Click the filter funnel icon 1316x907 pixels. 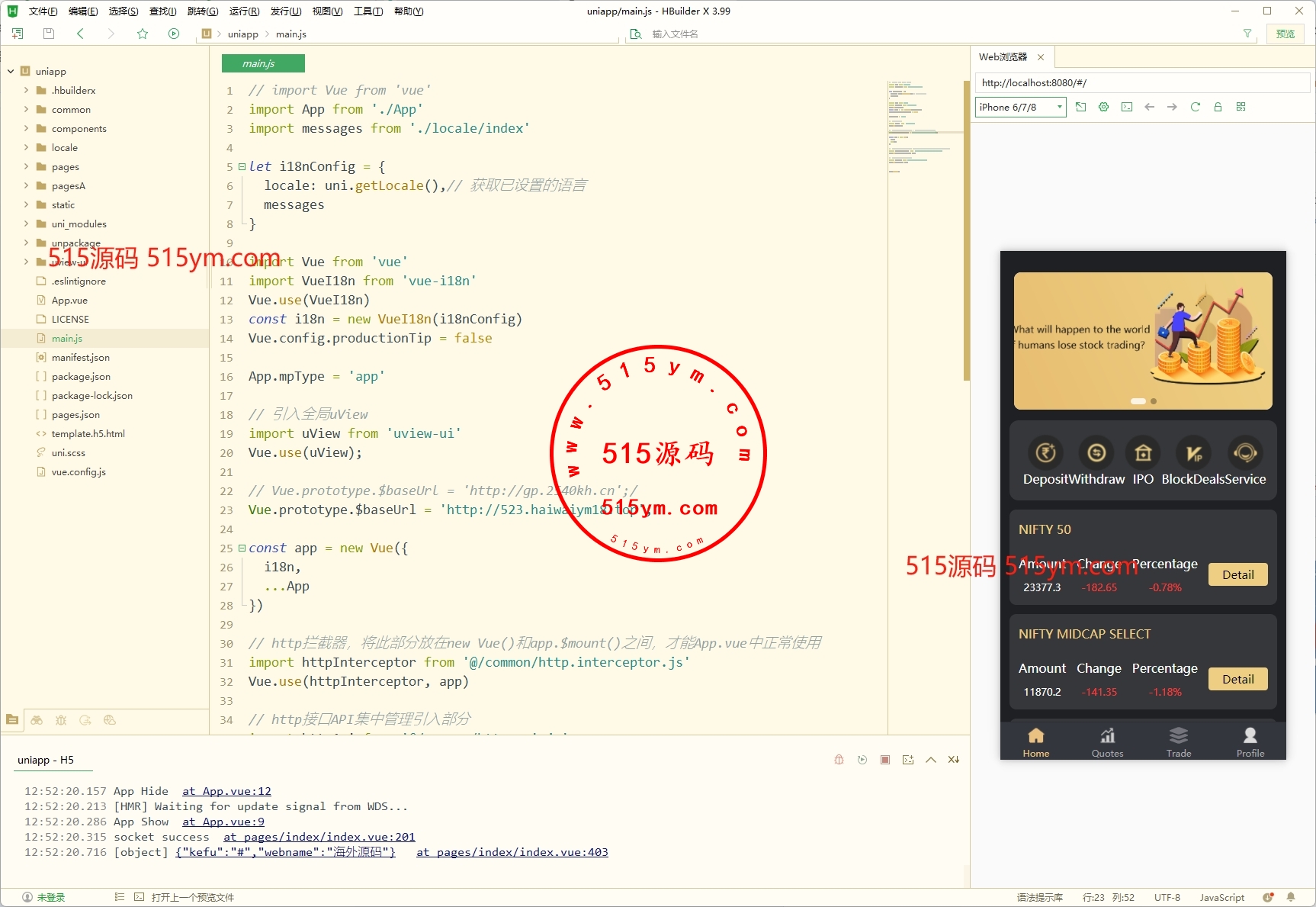point(1247,34)
